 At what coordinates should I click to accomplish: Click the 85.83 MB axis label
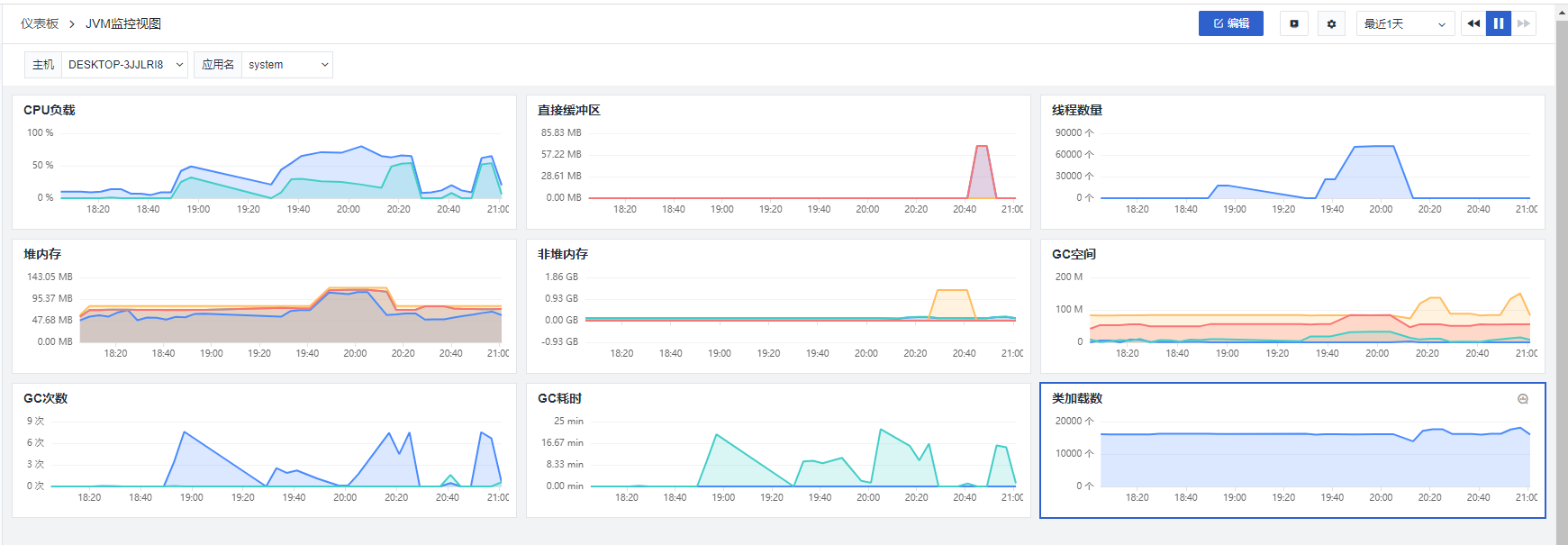pyautogui.click(x=561, y=132)
